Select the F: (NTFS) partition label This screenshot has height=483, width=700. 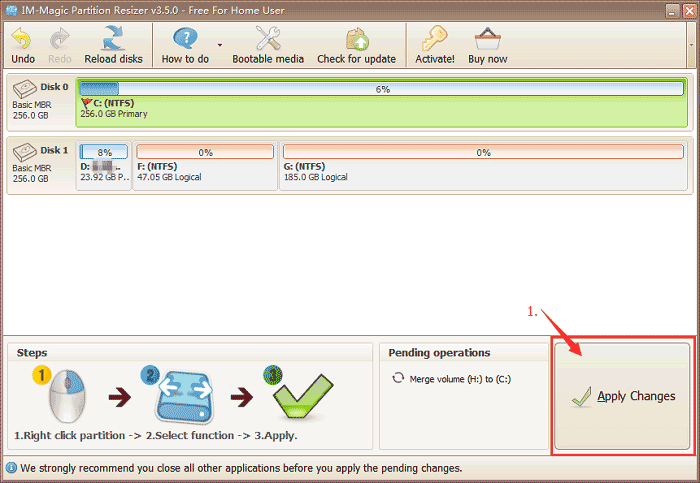coord(157,167)
